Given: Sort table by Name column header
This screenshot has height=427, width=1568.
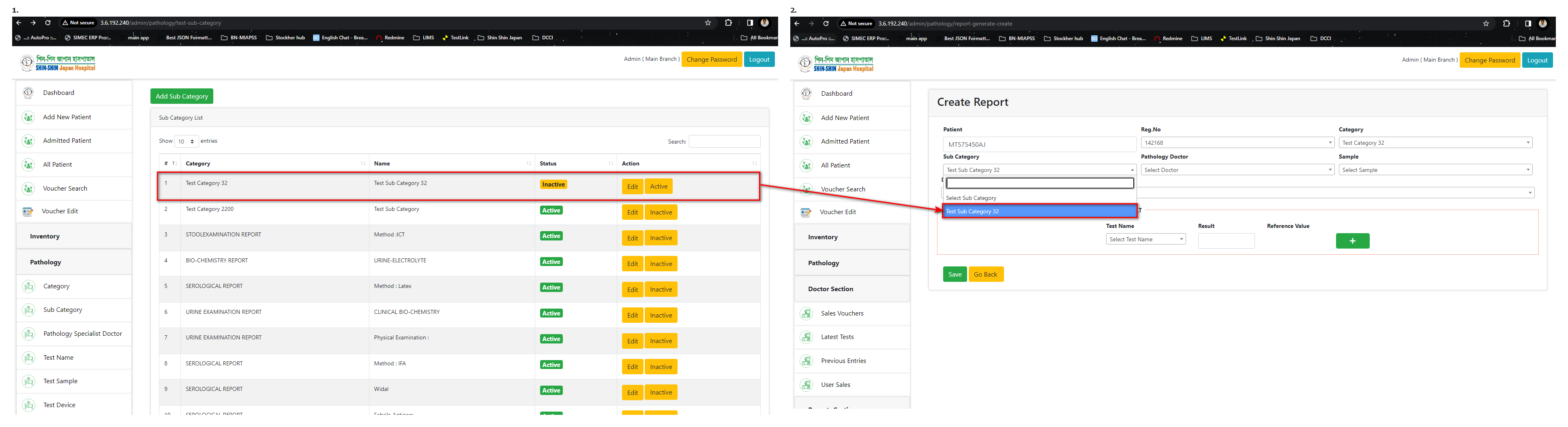Looking at the screenshot, I should tap(452, 163).
